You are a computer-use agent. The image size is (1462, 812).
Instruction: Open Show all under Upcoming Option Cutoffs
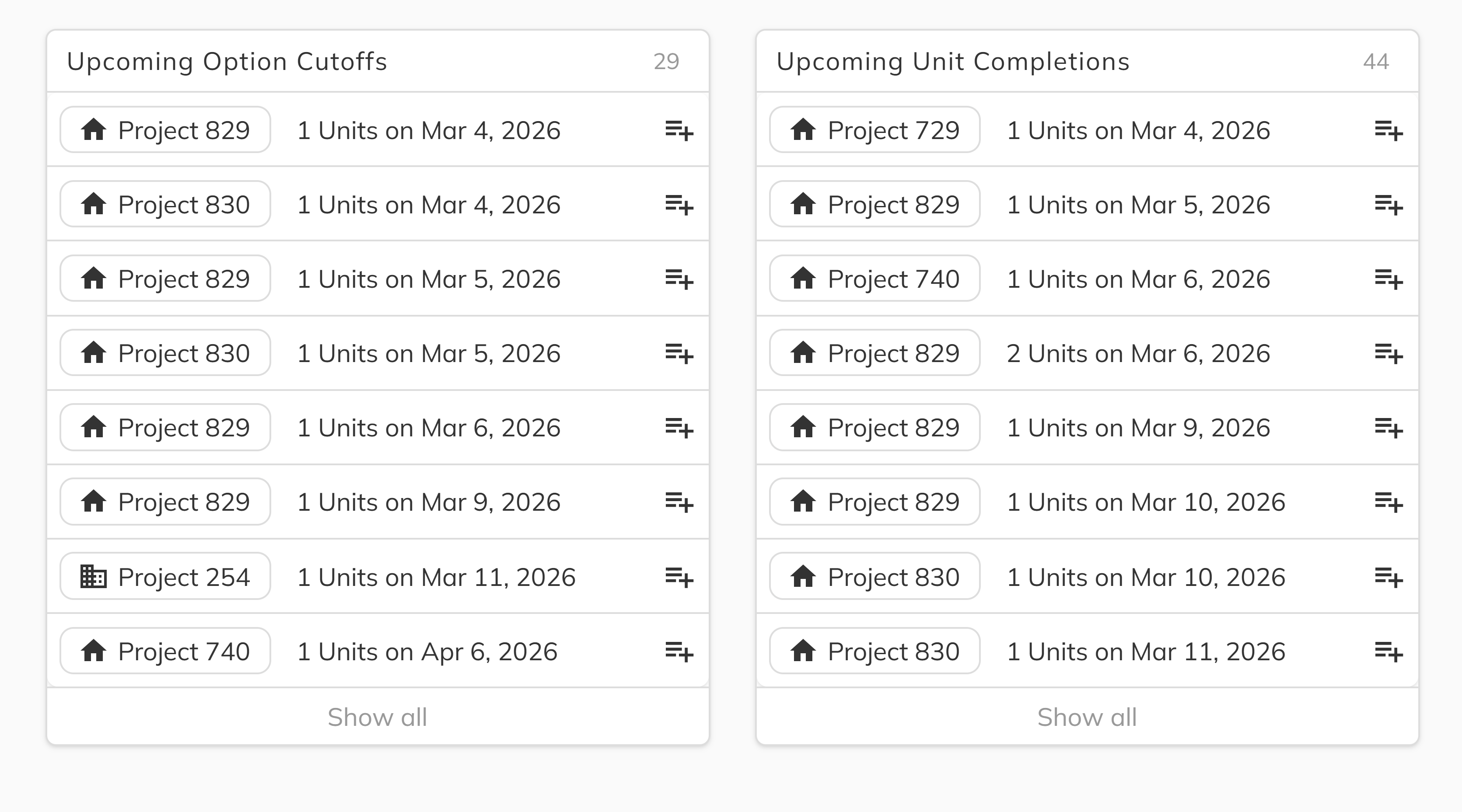pyautogui.click(x=378, y=717)
